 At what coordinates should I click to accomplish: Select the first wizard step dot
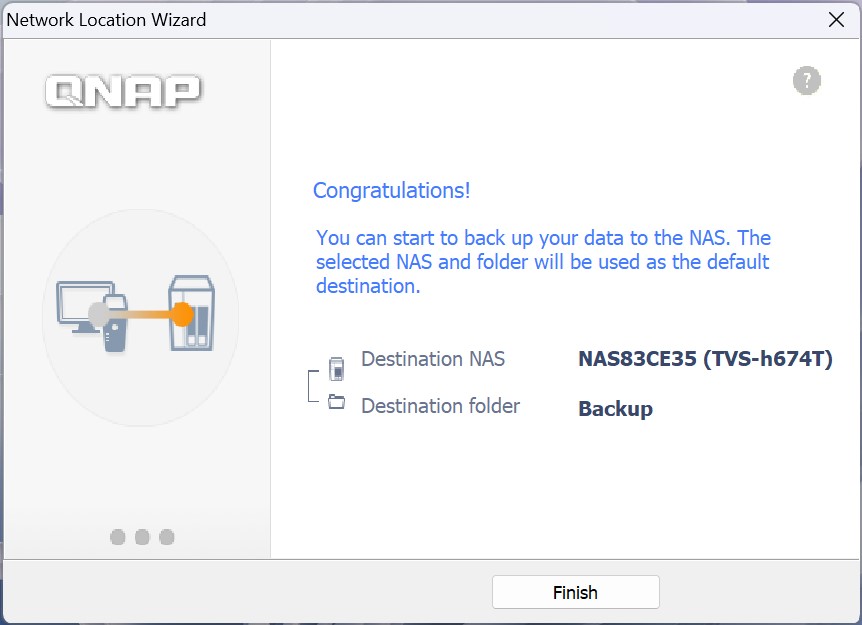pos(118,537)
